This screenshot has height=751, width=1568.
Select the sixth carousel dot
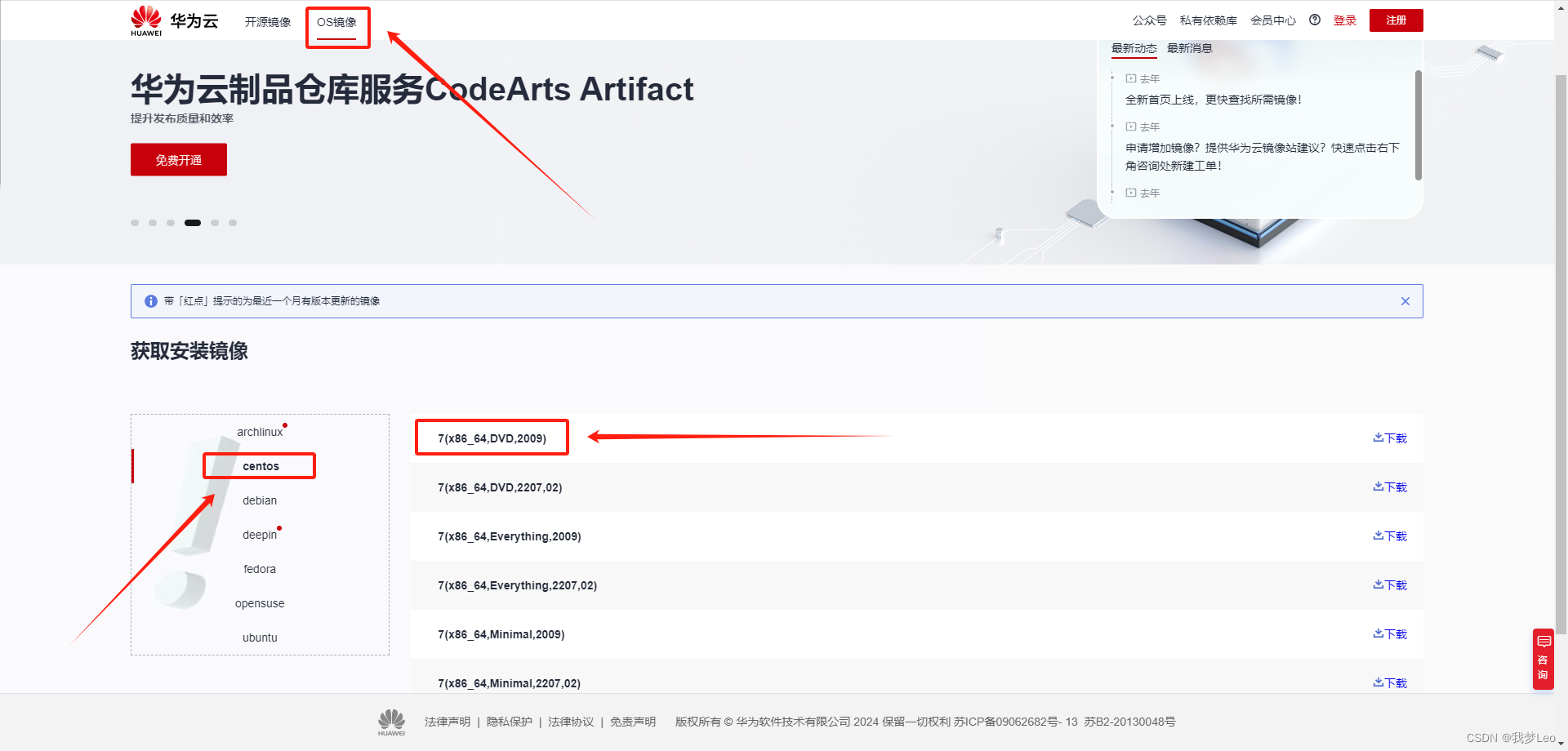click(x=233, y=223)
